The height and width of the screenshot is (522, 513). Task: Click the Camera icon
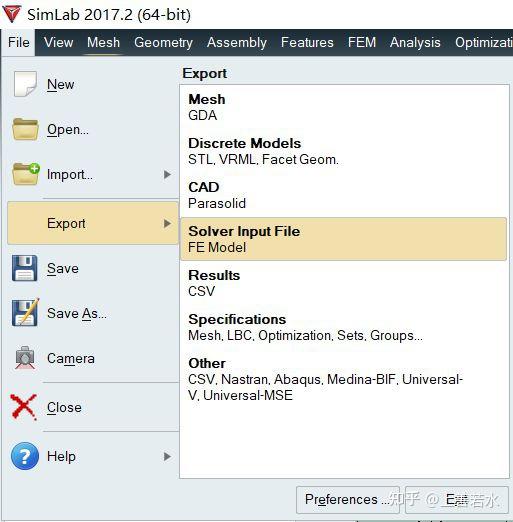click(x=25, y=358)
